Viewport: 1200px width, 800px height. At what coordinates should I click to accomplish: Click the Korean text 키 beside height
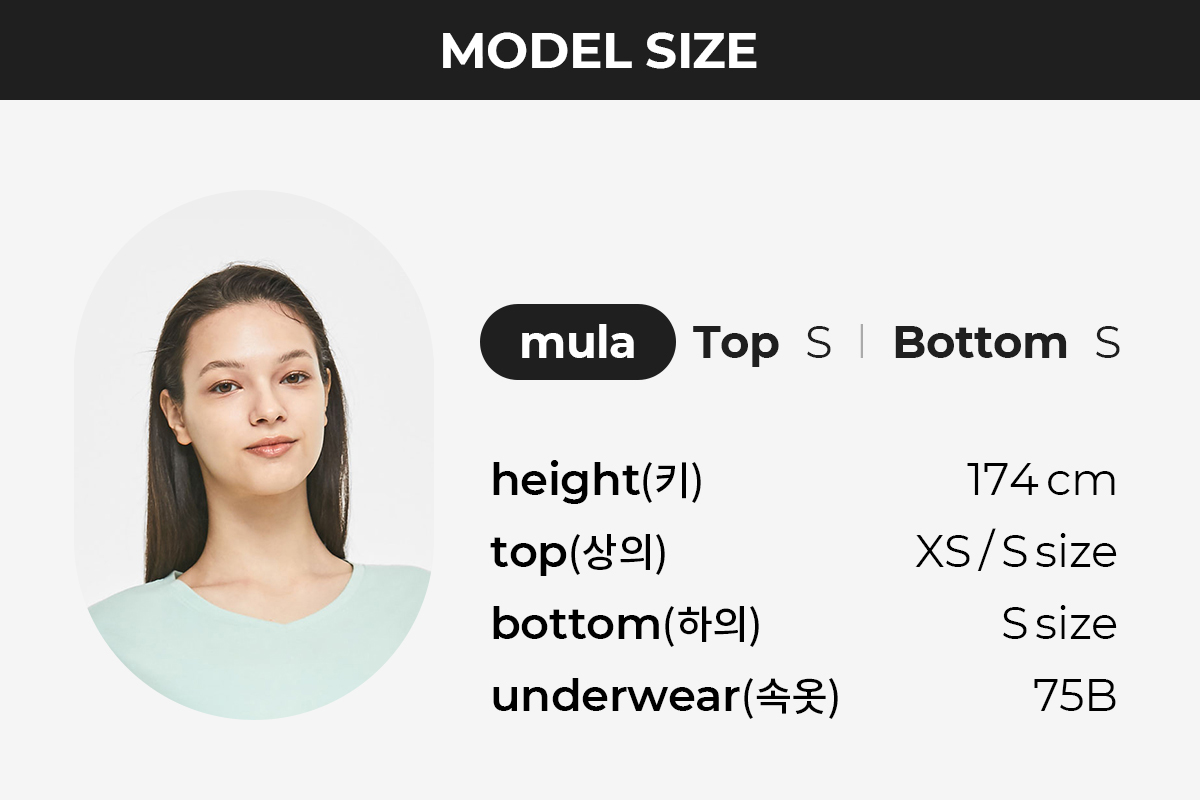(671, 482)
